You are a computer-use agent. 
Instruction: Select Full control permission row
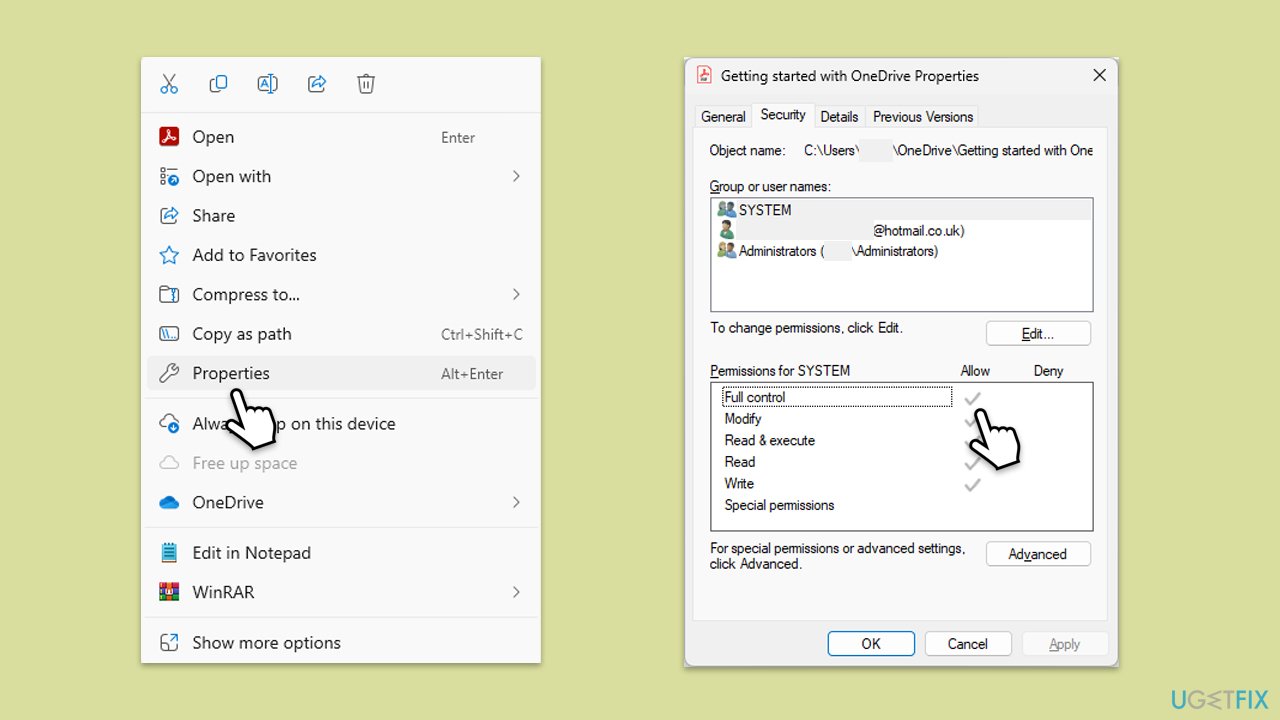pyautogui.click(x=837, y=397)
